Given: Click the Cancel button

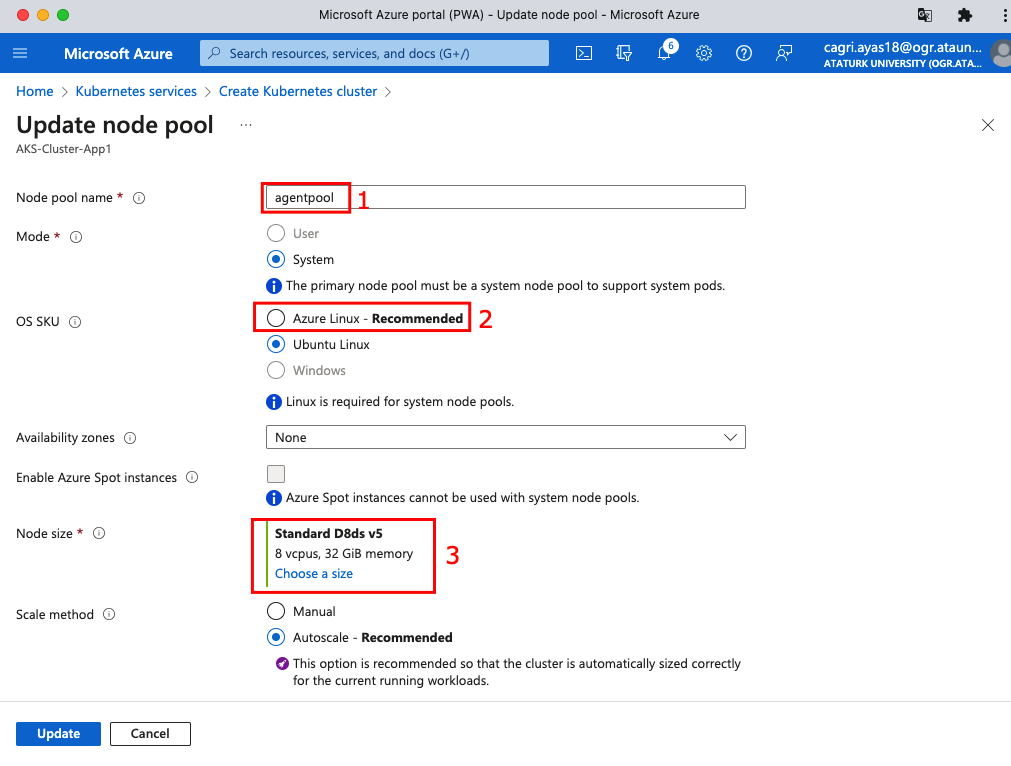Looking at the screenshot, I should point(150,733).
